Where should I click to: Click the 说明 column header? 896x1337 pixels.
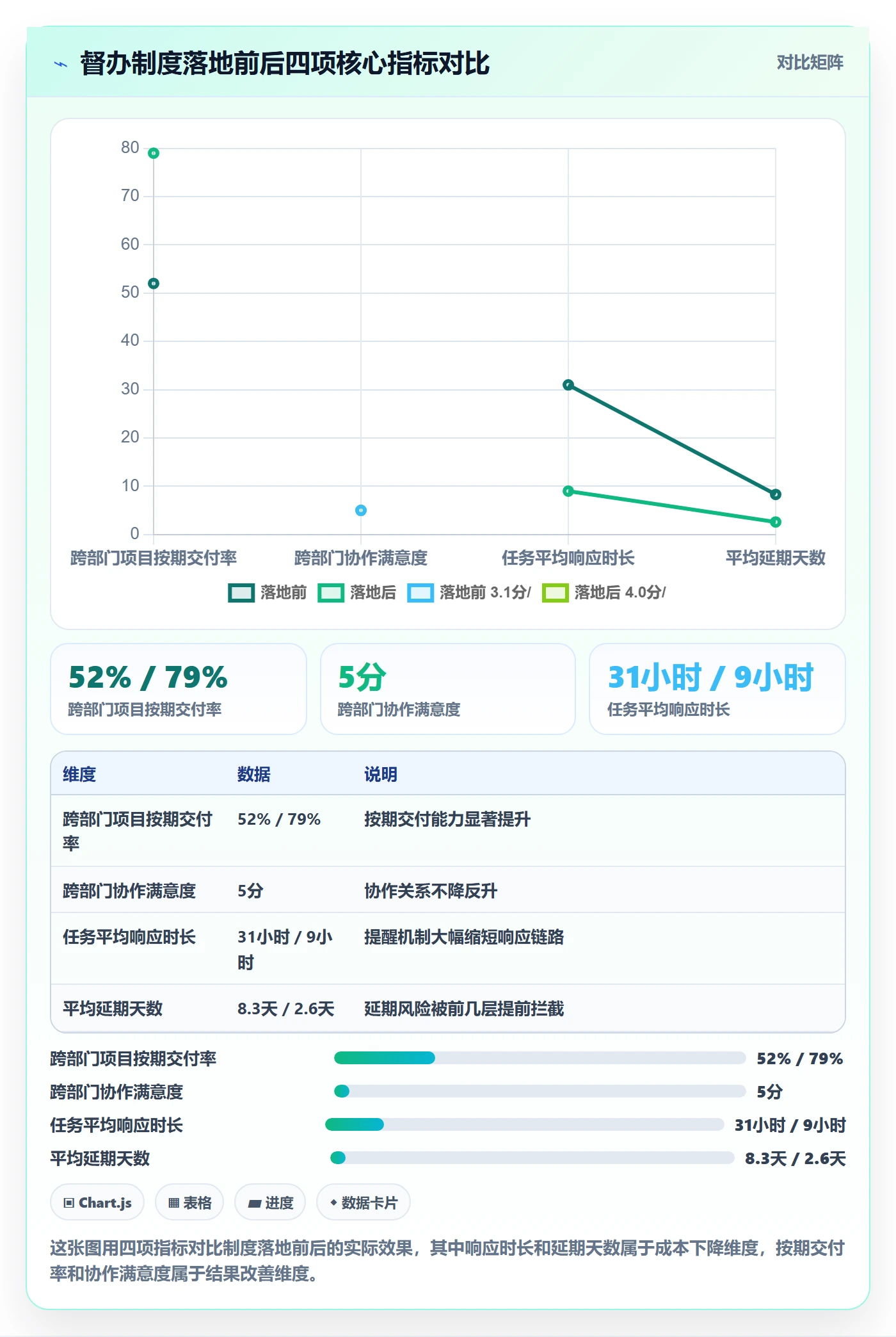381,774
